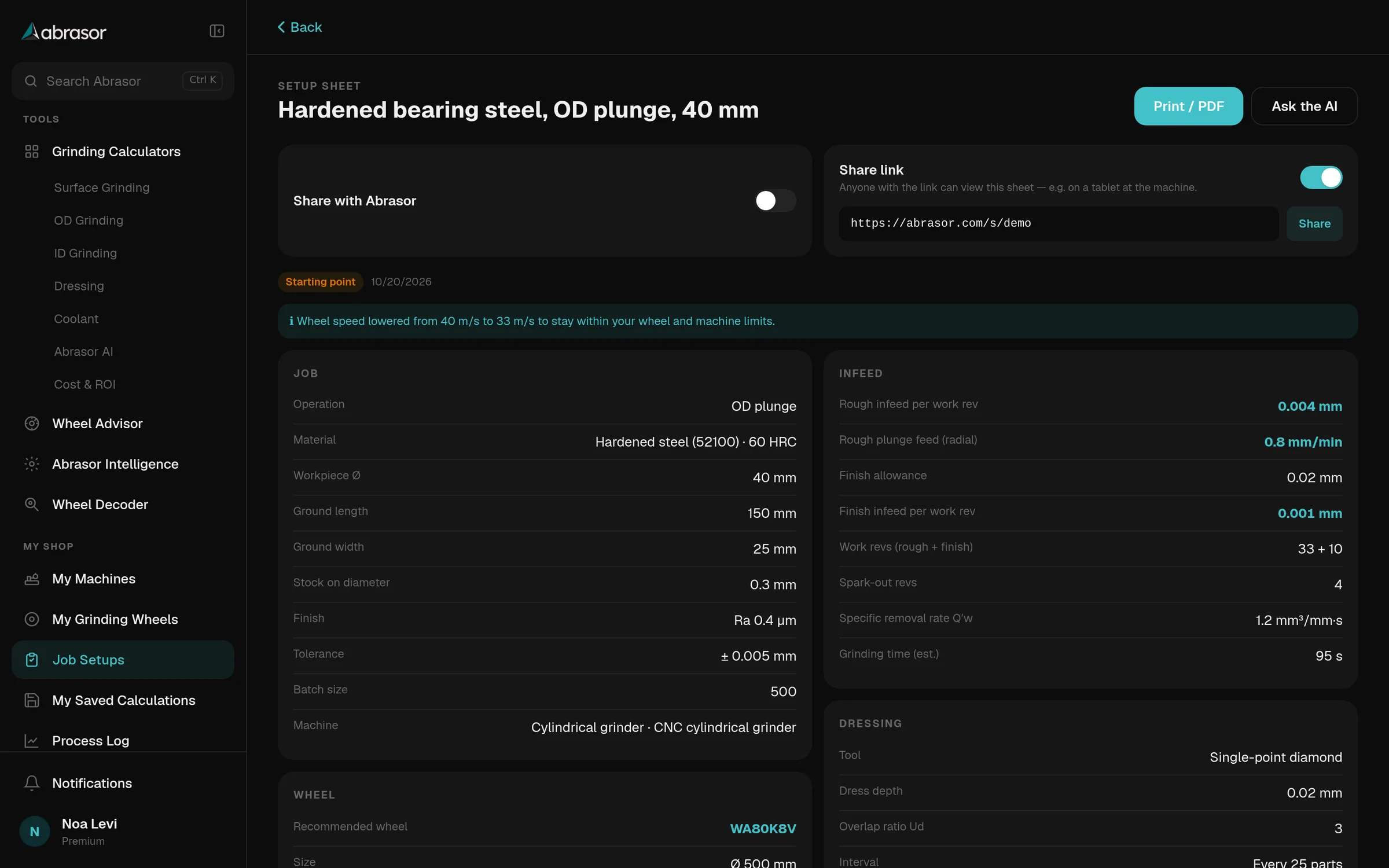1389x868 pixels.
Task: Click the Job Setups clipboard icon
Action: tap(32, 660)
